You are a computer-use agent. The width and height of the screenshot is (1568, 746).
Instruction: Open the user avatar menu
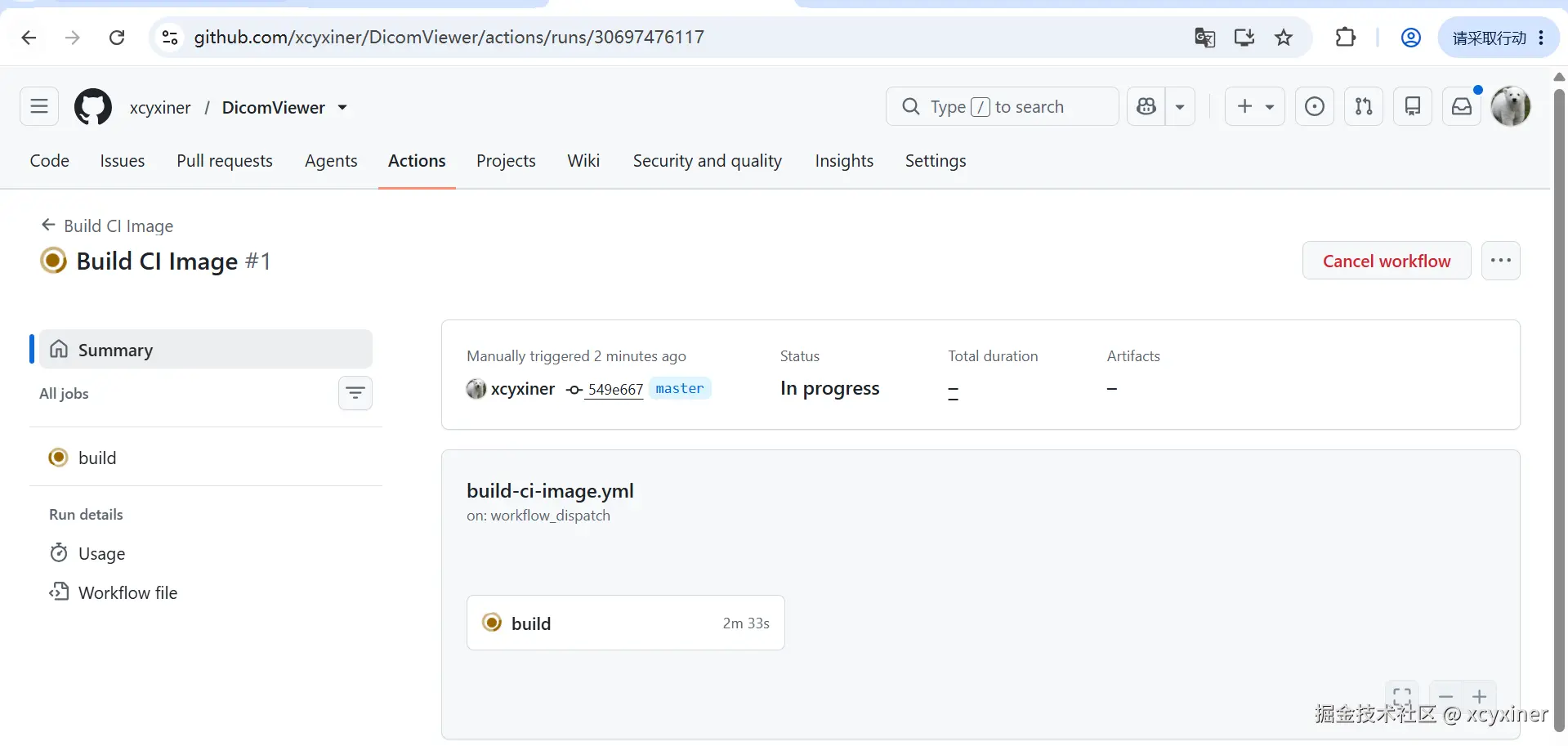pyautogui.click(x=1511, y=106)
